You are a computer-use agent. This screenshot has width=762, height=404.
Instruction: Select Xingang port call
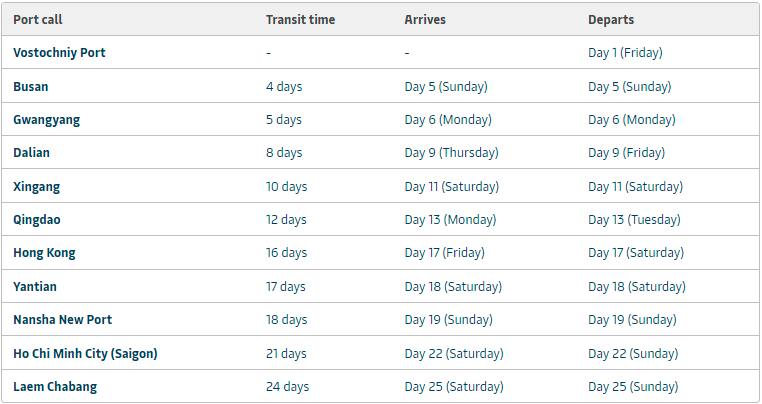pos(36,187)
